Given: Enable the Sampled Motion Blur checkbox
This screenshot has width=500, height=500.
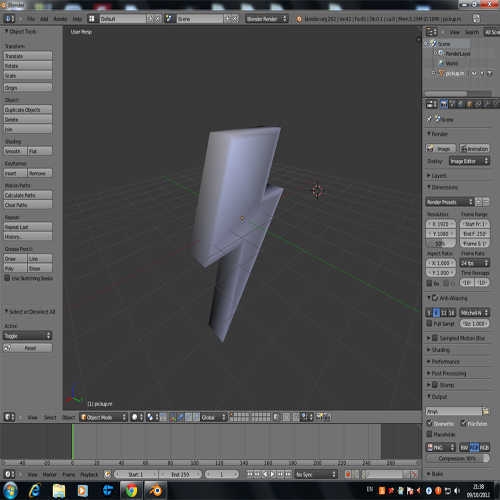Looking at the screenshot, I should tap(435, 338).
